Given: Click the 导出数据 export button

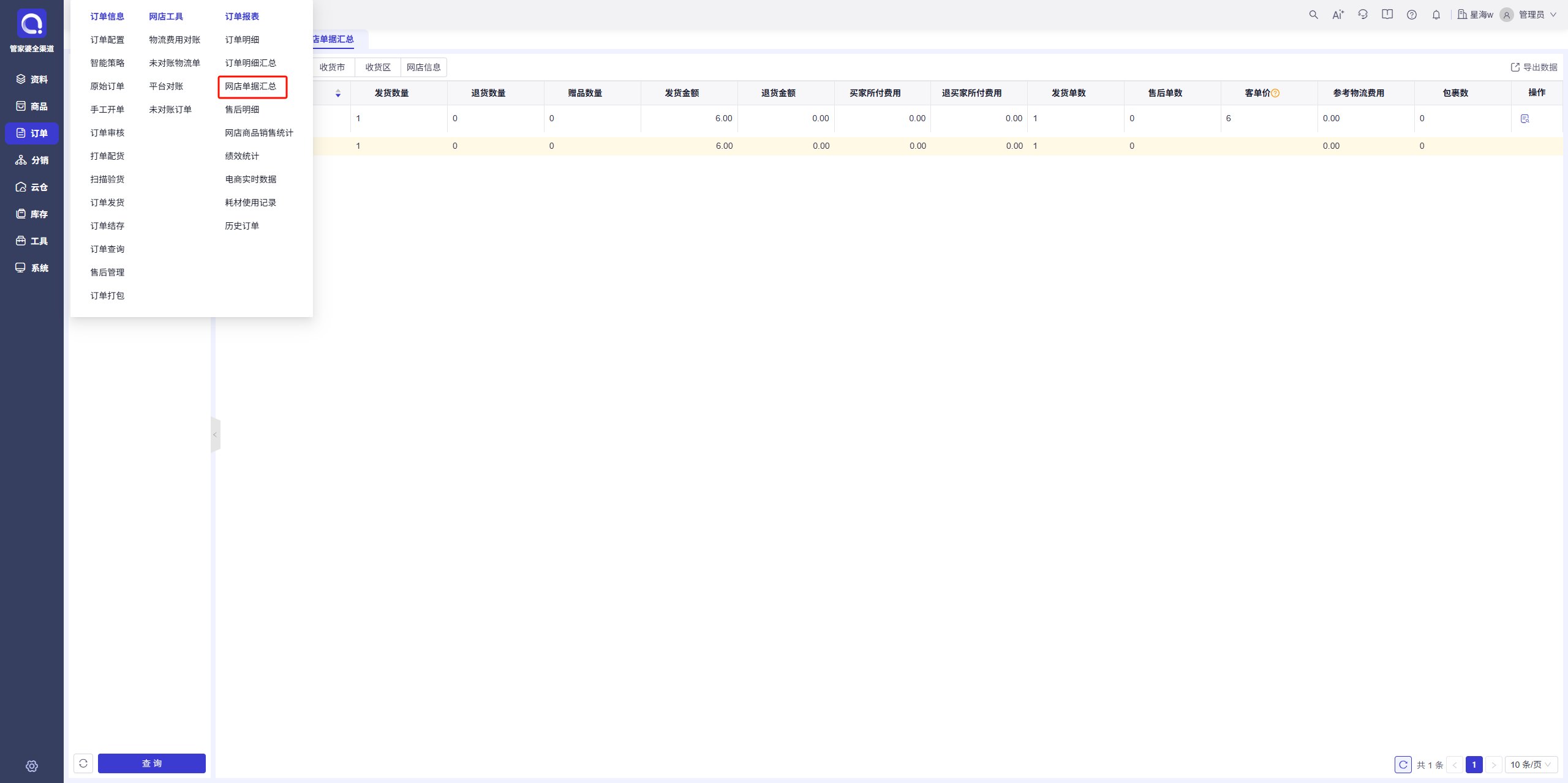Looking at the screenshot, I should point(1534,67).
